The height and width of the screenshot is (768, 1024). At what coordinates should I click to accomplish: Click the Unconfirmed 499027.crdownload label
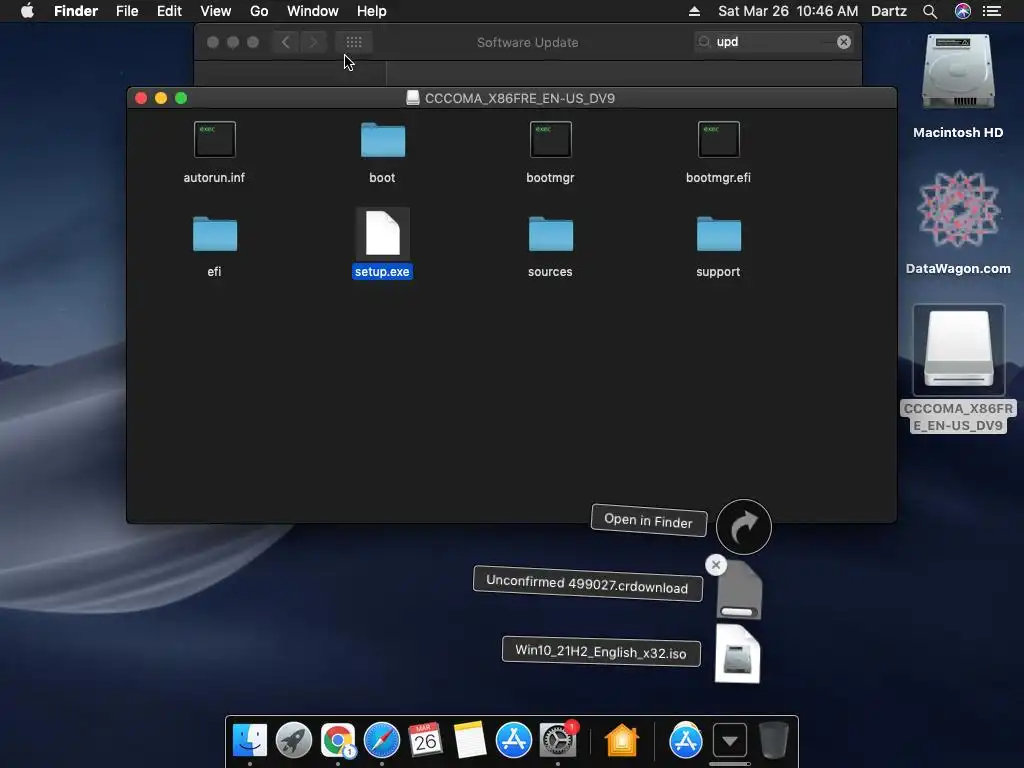[587, 584]
